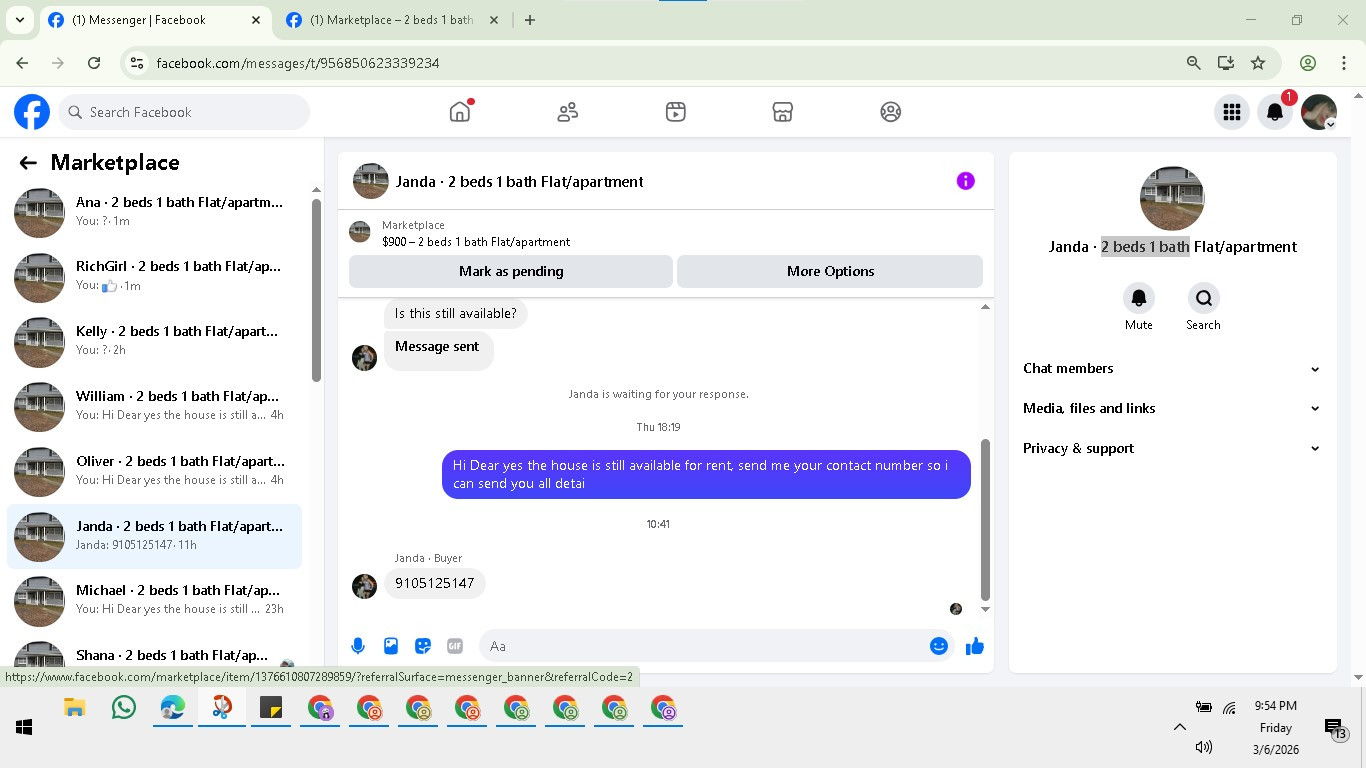Expand Media, files and links section

click(1172, 408)
